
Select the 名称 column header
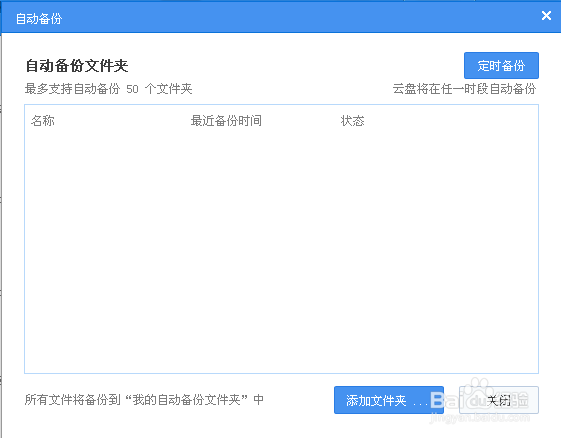click(43, 121)
